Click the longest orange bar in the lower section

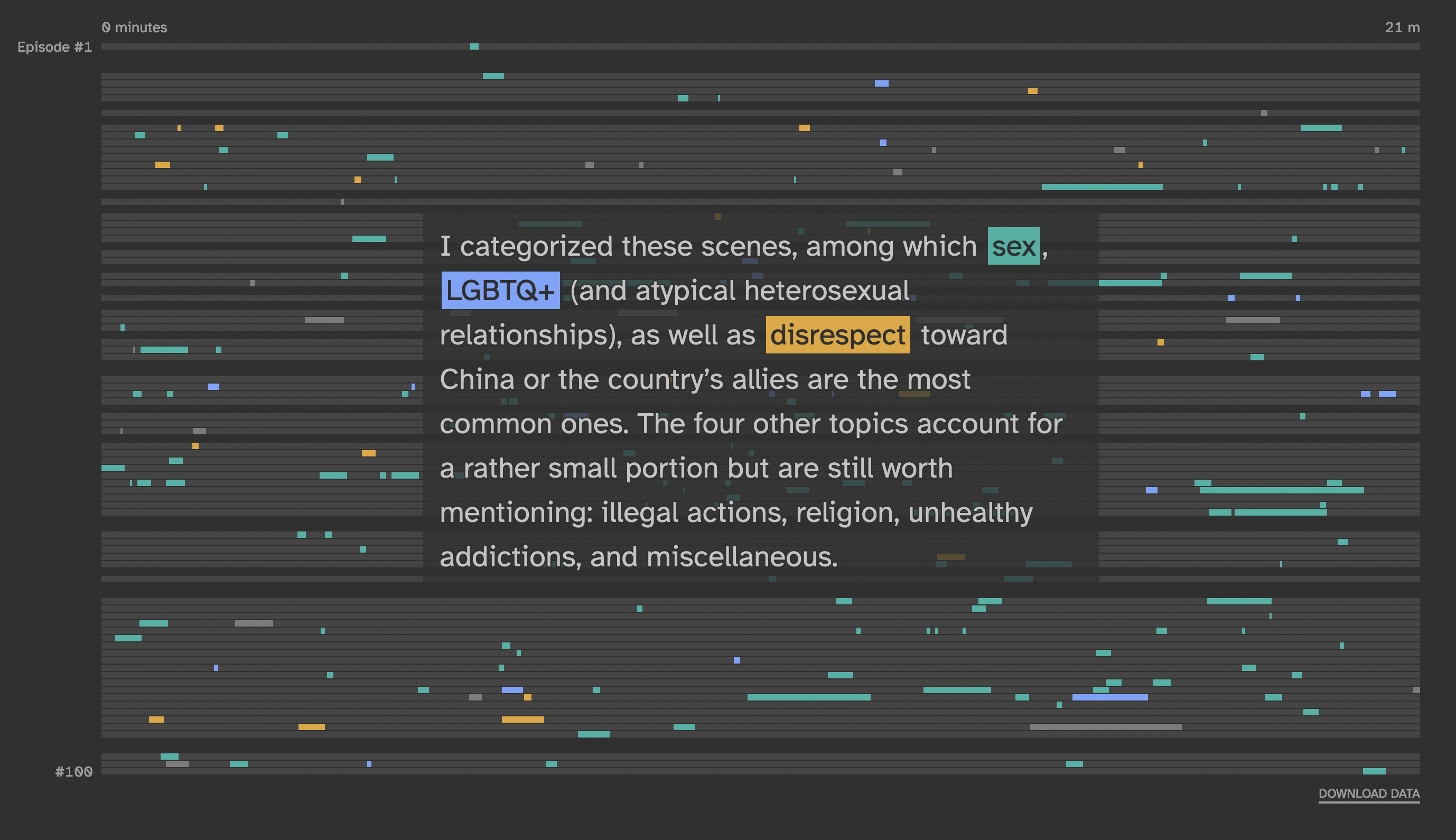[522, 720]
